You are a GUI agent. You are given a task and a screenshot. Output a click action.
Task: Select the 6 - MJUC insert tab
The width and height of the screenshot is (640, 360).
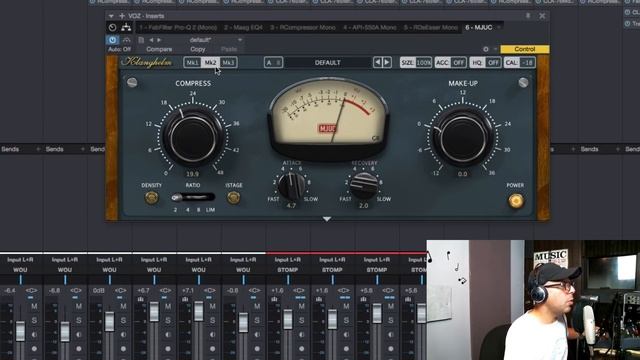pyautogui.click(x=479, y=27)
